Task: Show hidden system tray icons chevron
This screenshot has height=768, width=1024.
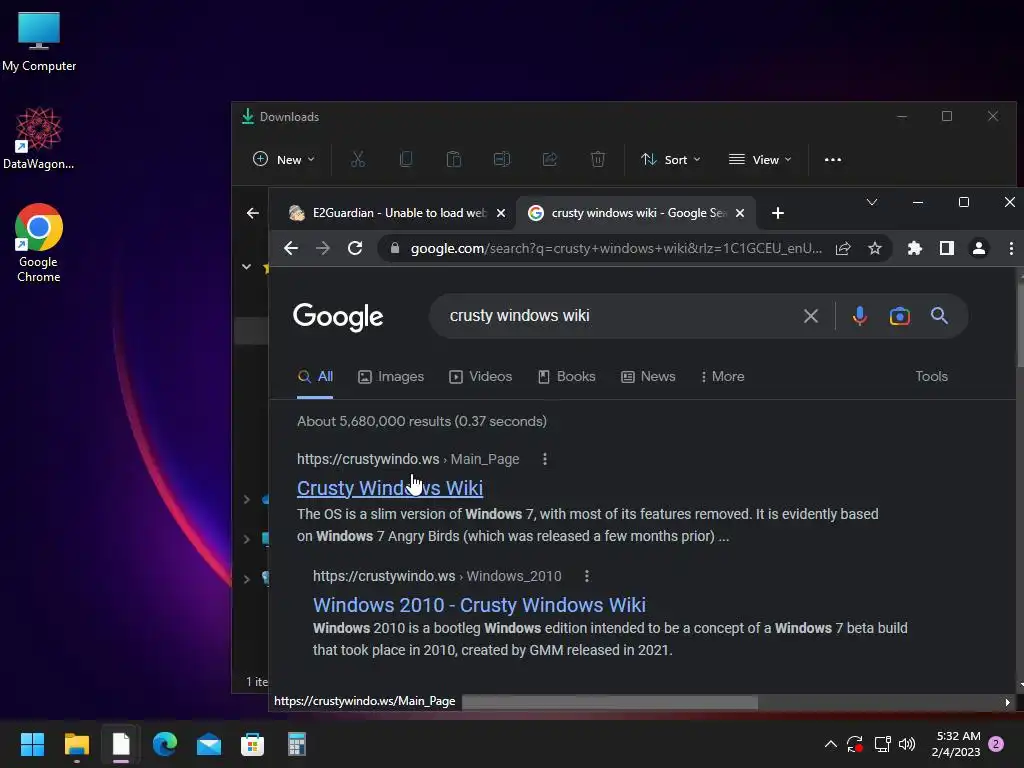Action: click(x=831, y=744)
